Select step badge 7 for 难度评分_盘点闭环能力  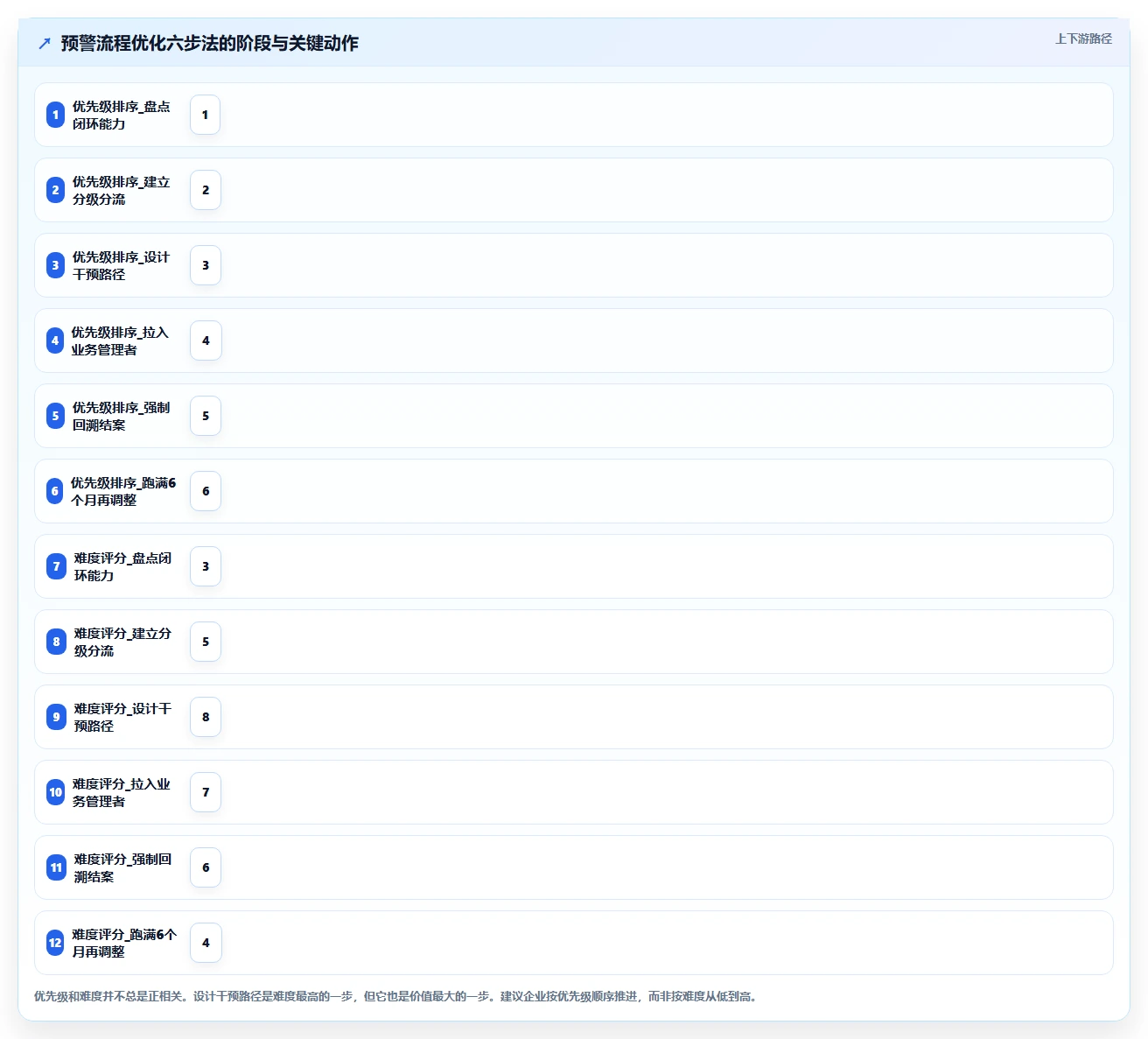point(56,566)
